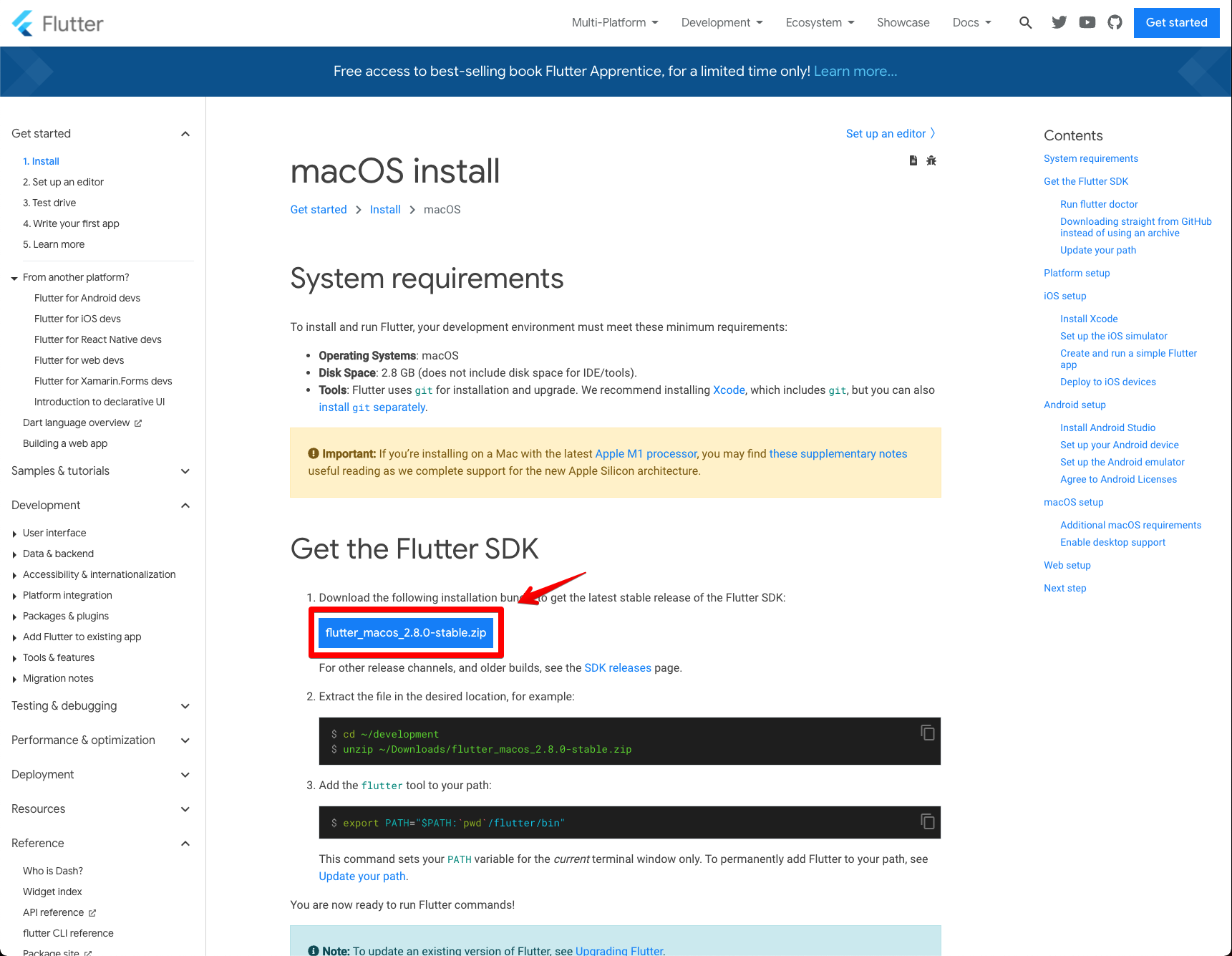Expand Data & backend tree item
Screen dimensions: 1232x956
click(14, 555)
